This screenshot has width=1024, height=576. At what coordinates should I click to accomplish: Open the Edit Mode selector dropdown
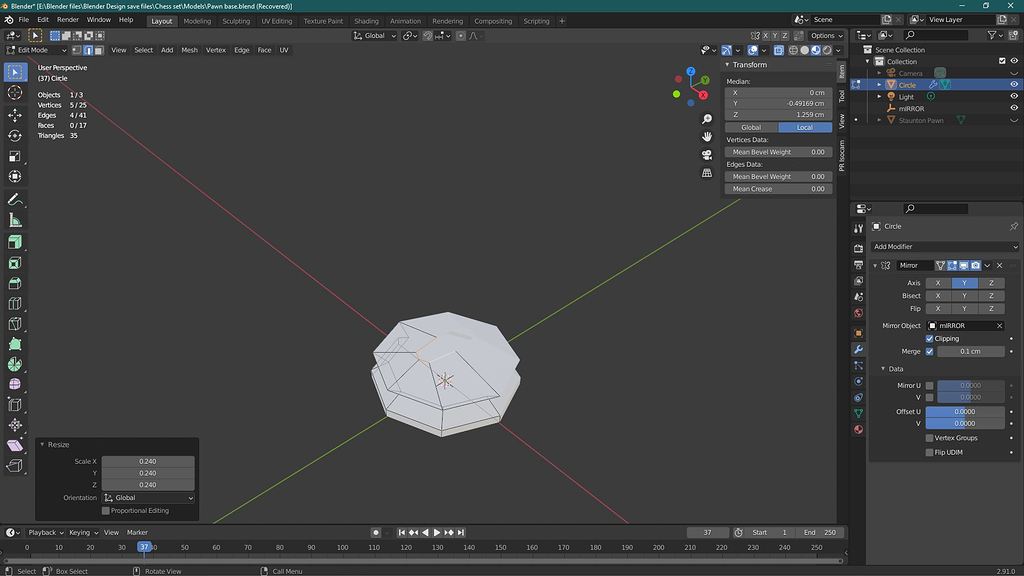37,50
